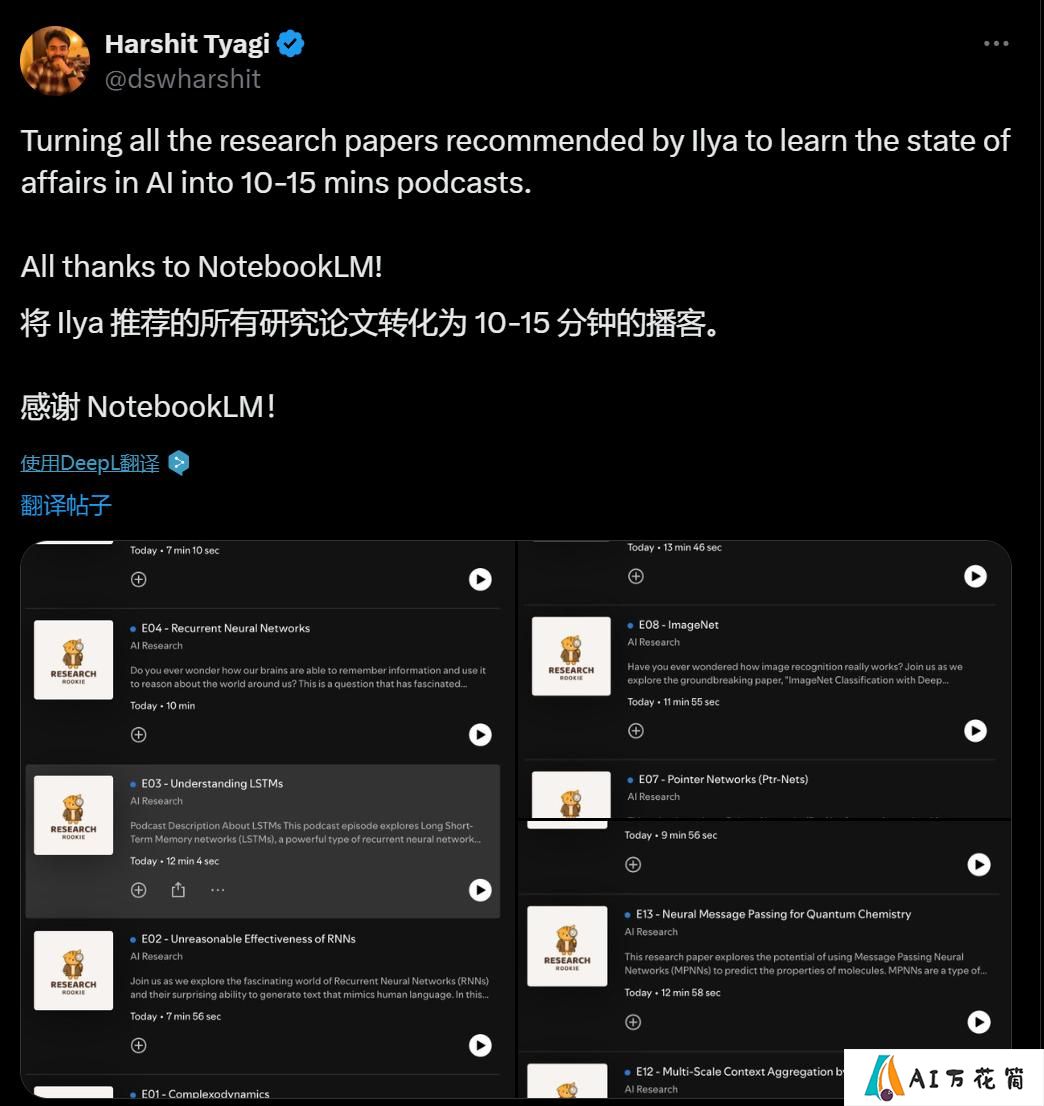
Task: Play the E08 ImageNet episode
Action: click(976, 731)
